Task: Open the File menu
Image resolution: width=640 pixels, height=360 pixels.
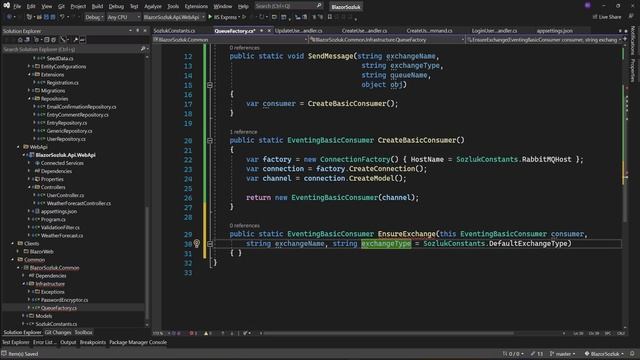Action: [17, 6]
